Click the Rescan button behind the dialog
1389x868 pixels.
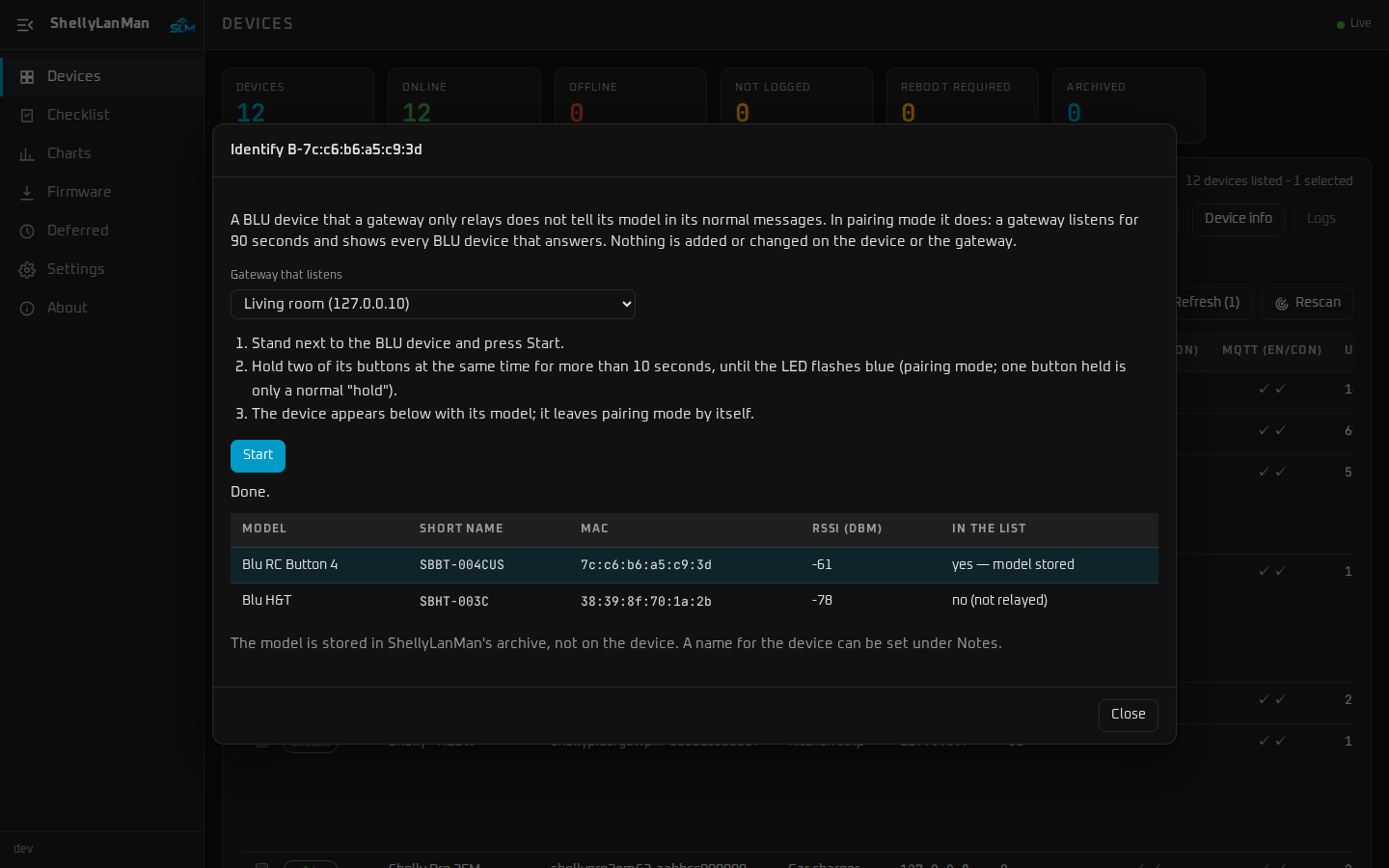1307,303
